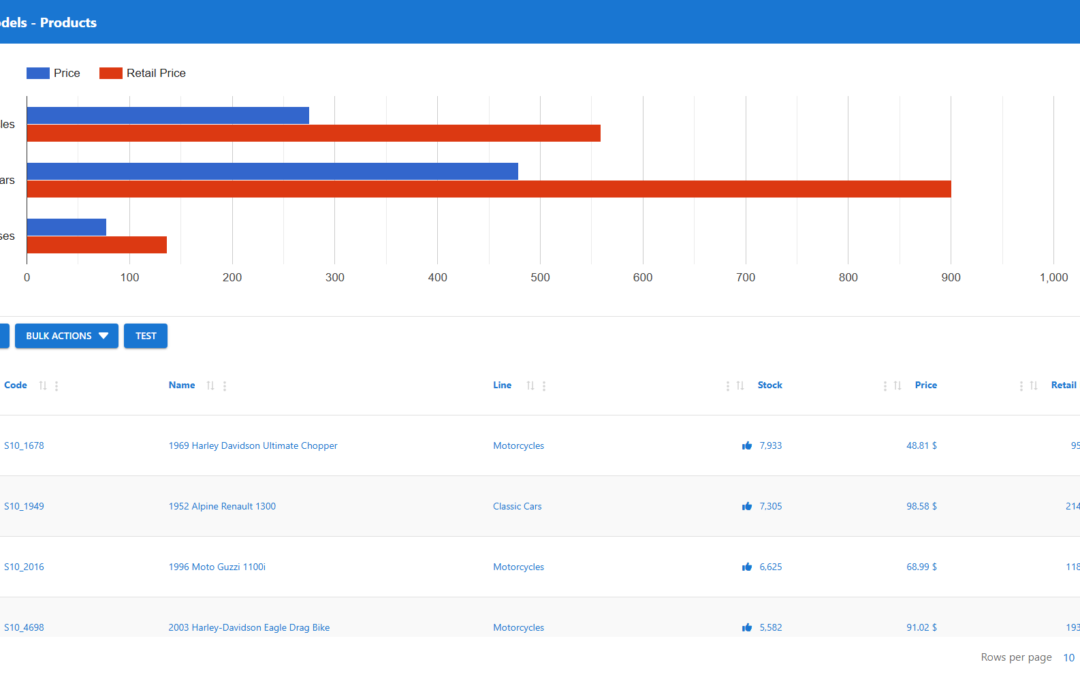The width and height of the screenshot is (1080, 675).
Task: Open the Code column options menu
Action: (56, 386)
